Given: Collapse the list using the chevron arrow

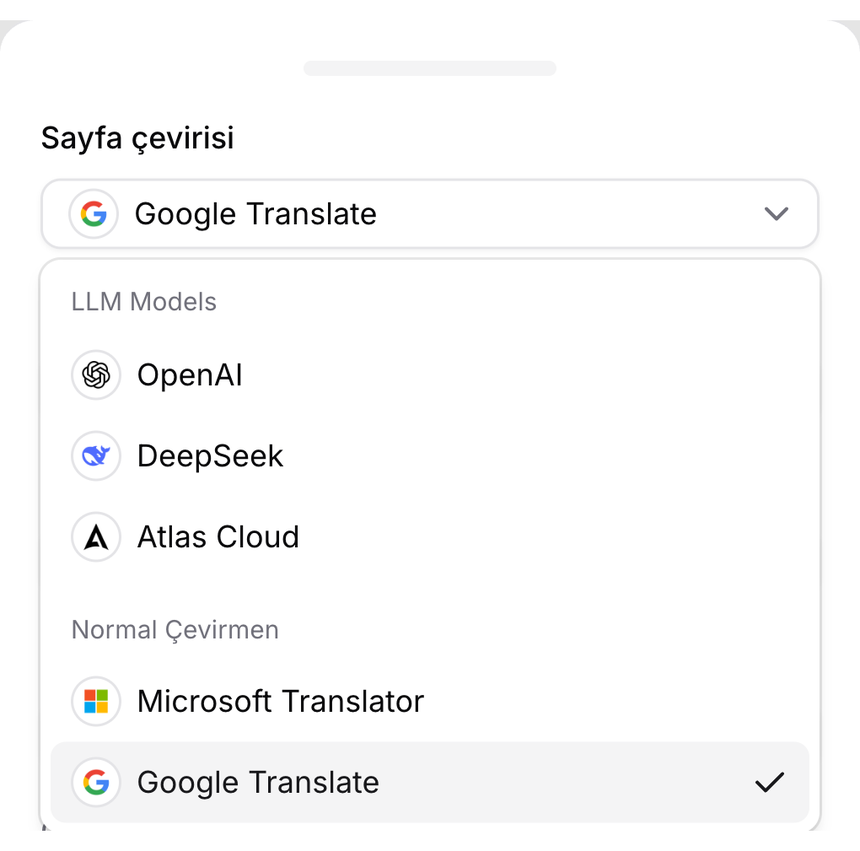Looking at the screenshot, I should point(776,213).
